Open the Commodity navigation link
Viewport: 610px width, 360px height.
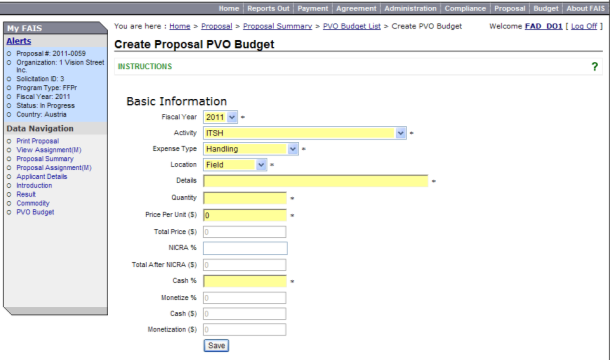33,203
